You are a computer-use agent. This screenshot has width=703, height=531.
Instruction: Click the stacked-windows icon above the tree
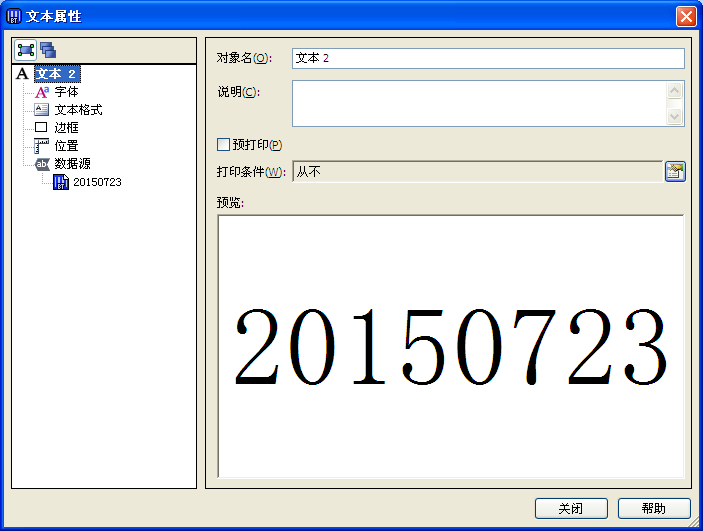tap(48, 49)
